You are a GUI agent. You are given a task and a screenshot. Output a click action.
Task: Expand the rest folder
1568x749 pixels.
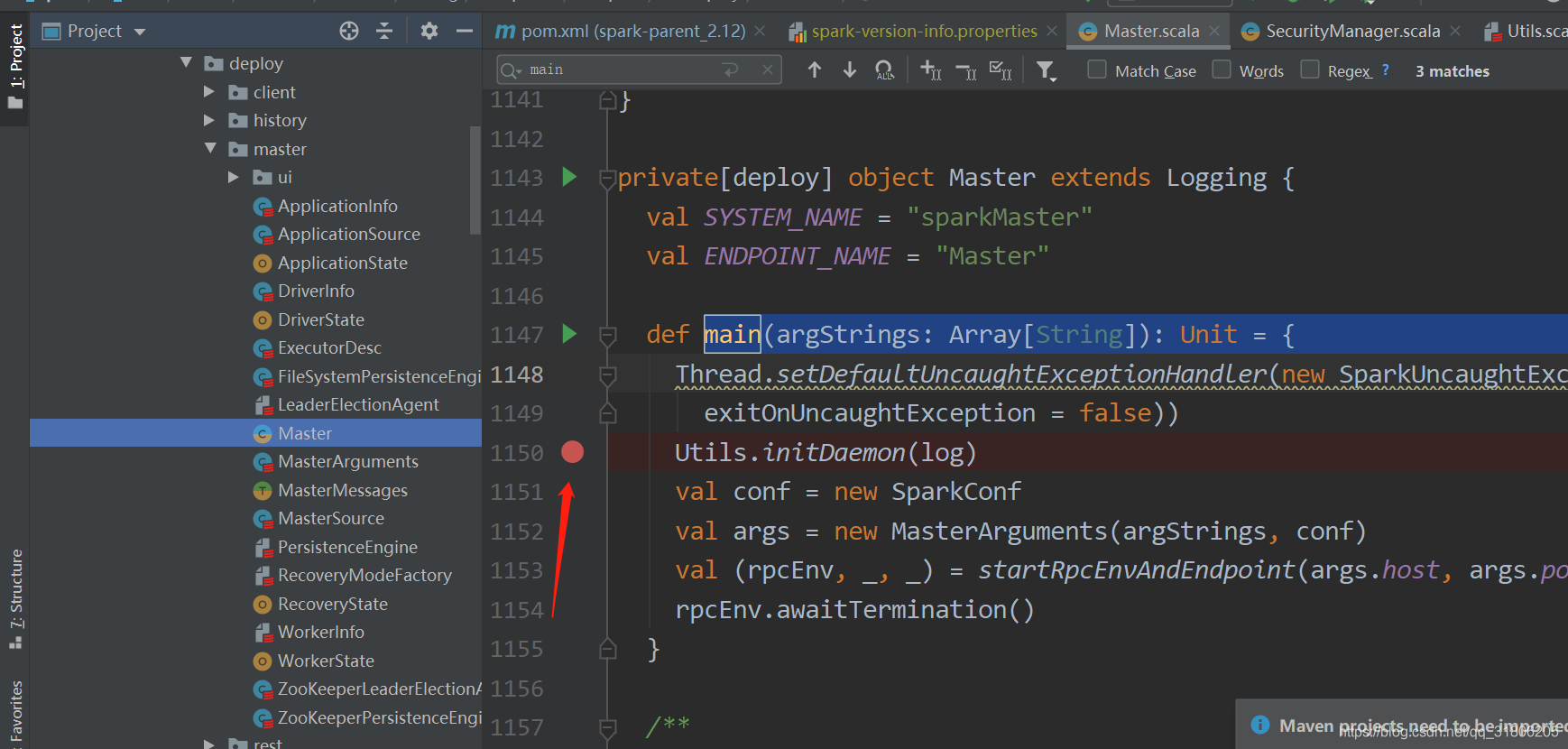coord(209,744)
